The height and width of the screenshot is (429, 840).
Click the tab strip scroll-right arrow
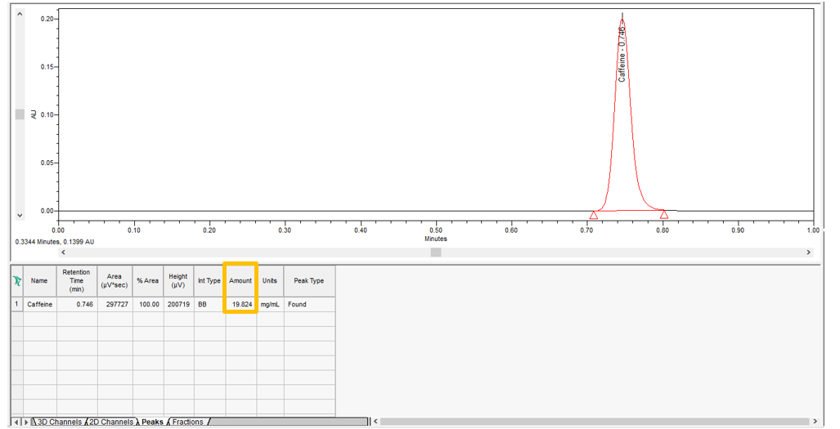pos(26,422)
